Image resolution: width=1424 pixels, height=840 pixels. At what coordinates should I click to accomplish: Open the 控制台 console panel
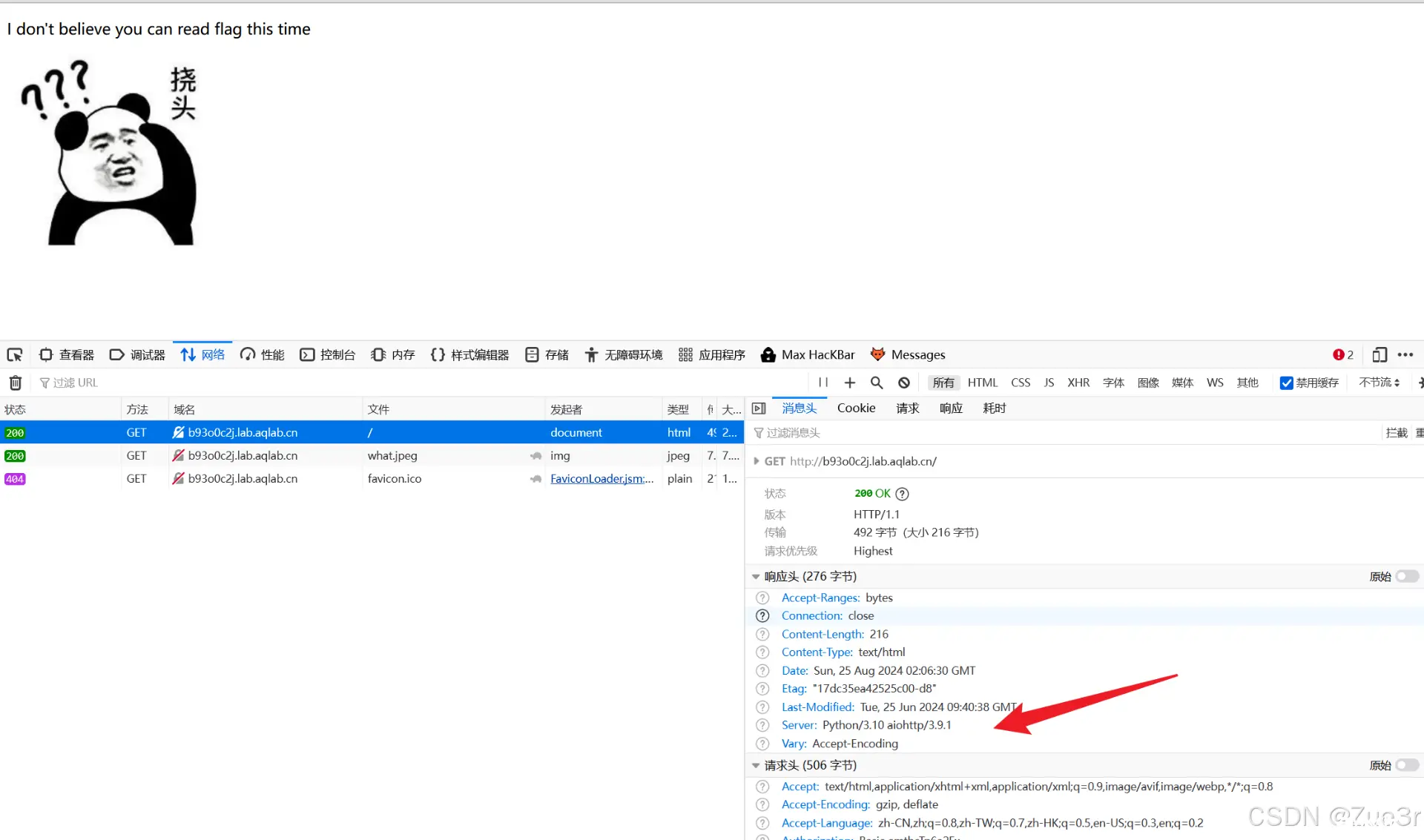point(327,354)
